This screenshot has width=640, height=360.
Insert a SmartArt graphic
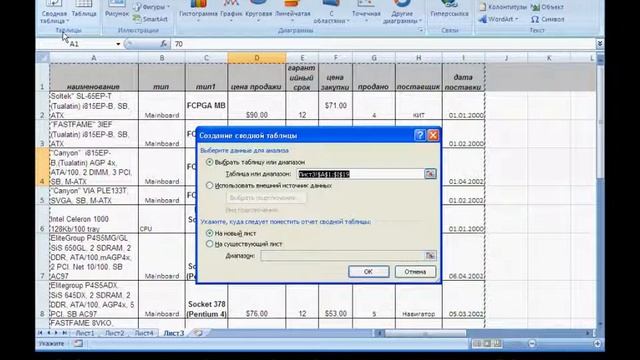(151, 19)
